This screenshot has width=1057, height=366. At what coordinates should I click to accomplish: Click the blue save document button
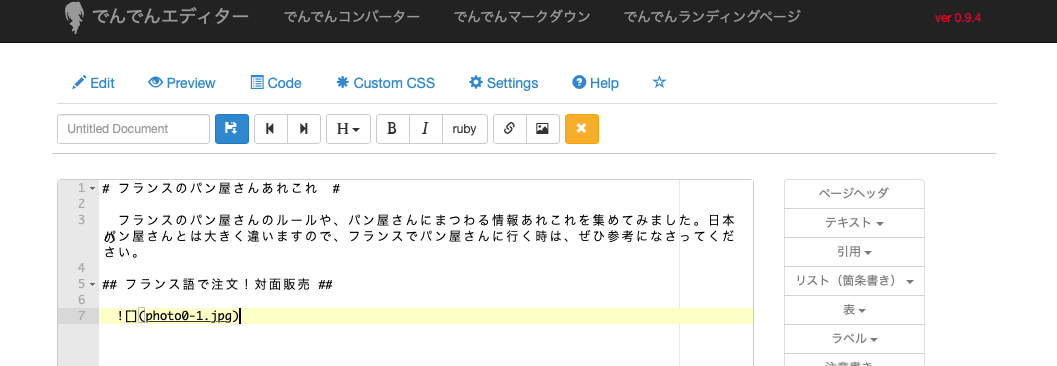(232, 129)
